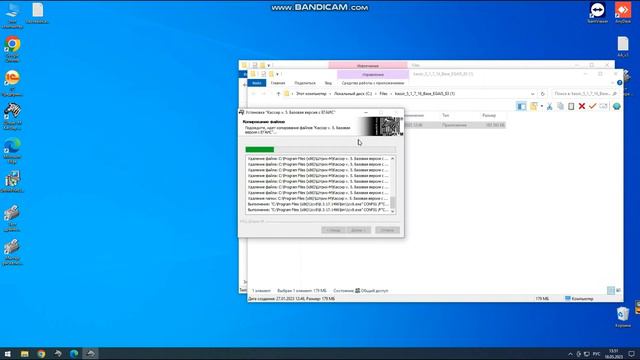The height and width of the screenshot is (360, 640).
Task: Show hidden system tray icons
Action: 570,354
